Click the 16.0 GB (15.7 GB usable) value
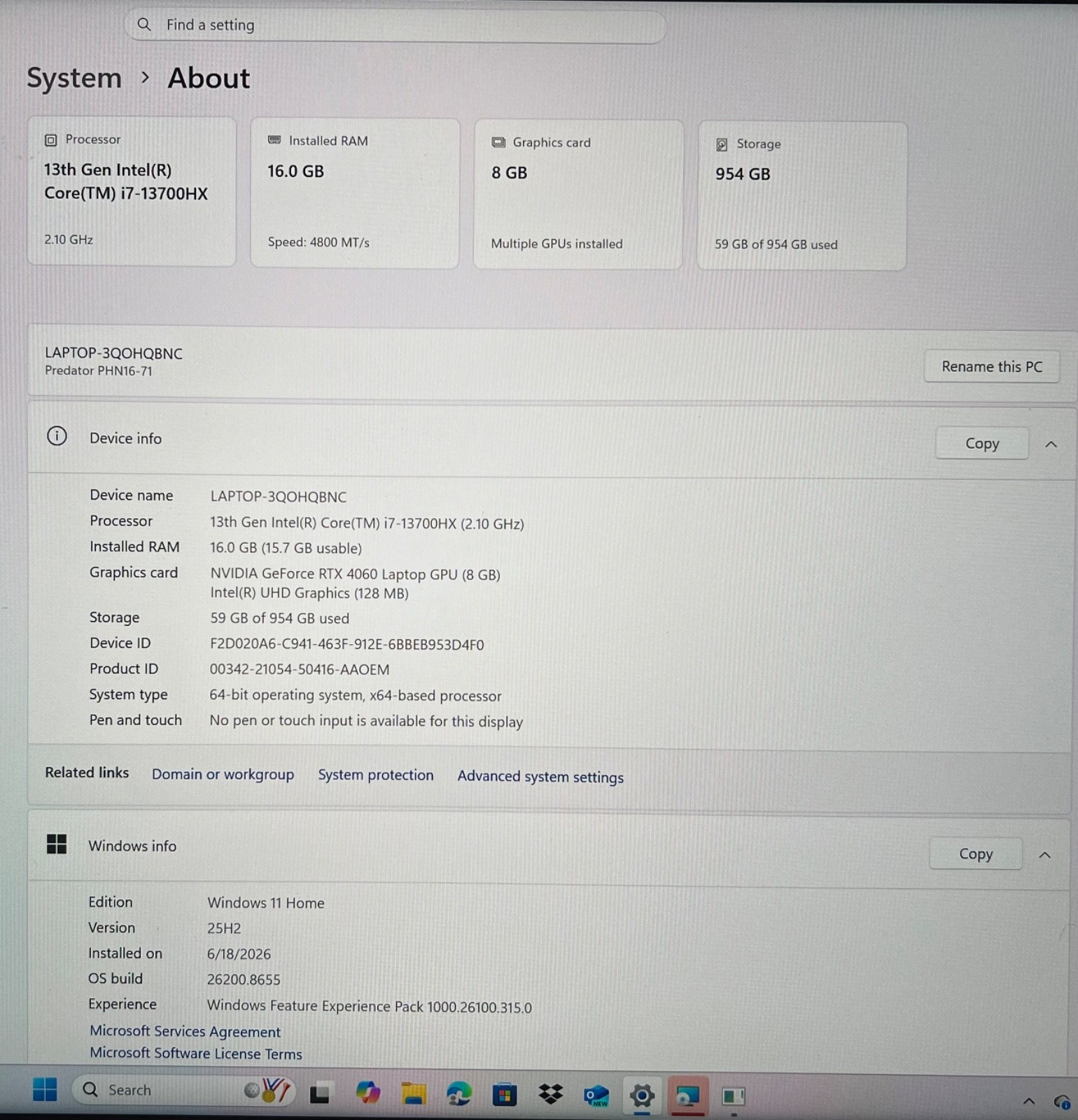The image size is (1078, 1120). point(286,548)
